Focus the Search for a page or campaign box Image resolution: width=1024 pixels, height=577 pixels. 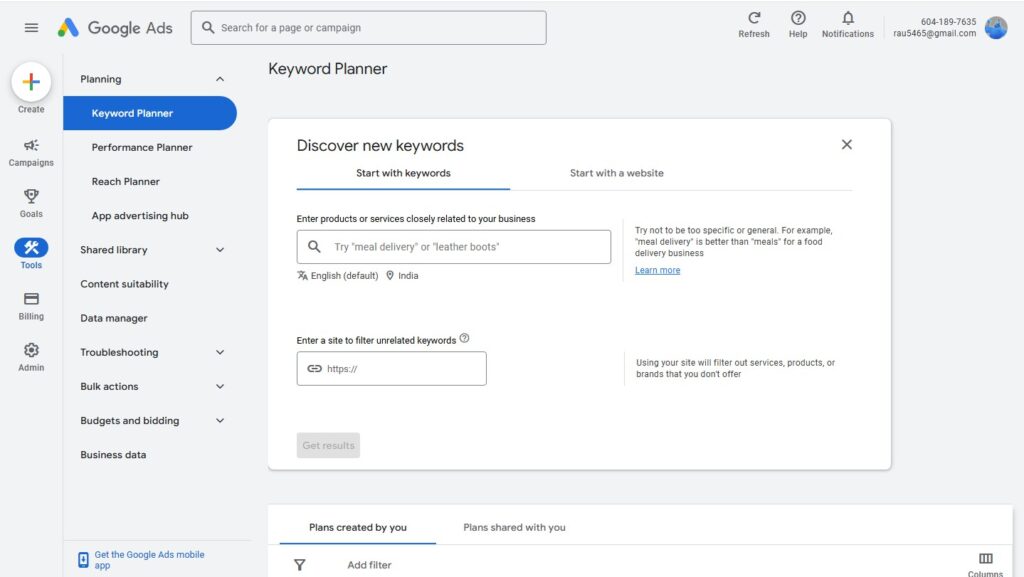tap(368, 27)
